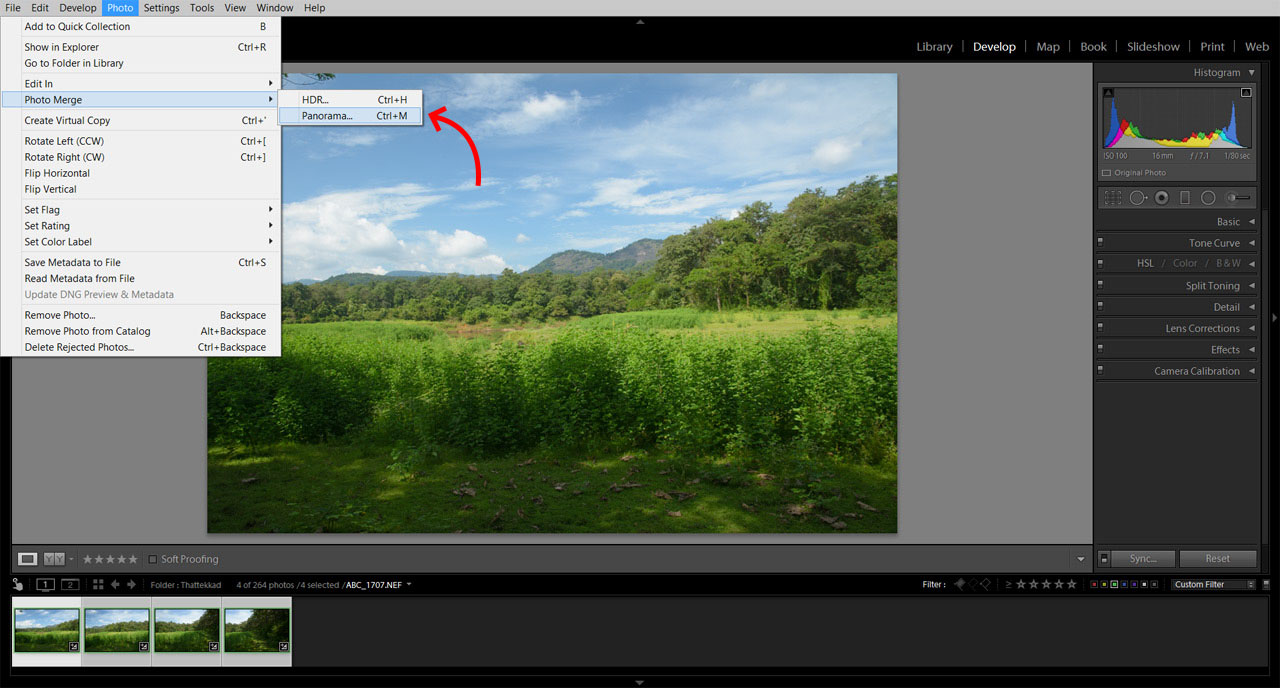
Task: Select the Spot Removal tool
Action: point(1137,197)
